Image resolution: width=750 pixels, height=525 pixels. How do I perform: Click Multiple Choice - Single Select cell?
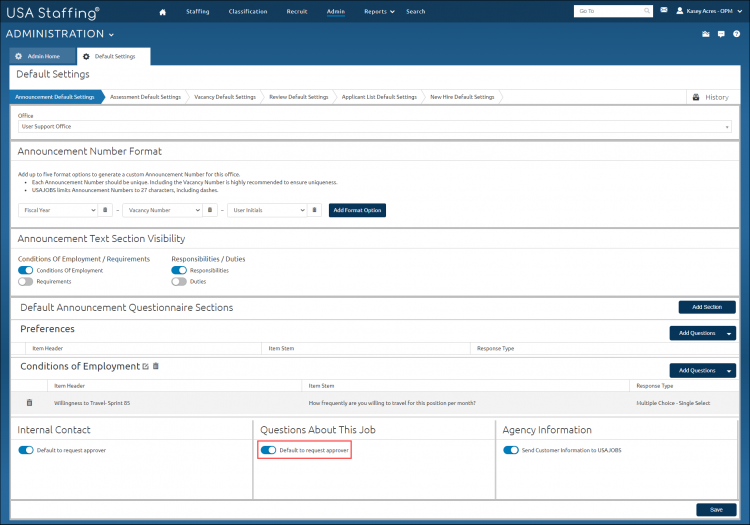click(673, 403)
